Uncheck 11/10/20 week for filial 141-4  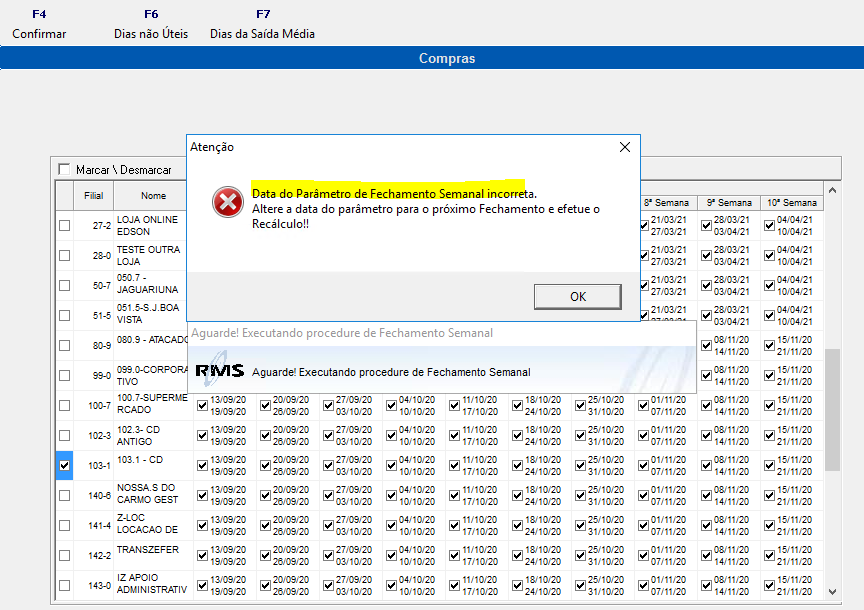(x=454, y=526)
